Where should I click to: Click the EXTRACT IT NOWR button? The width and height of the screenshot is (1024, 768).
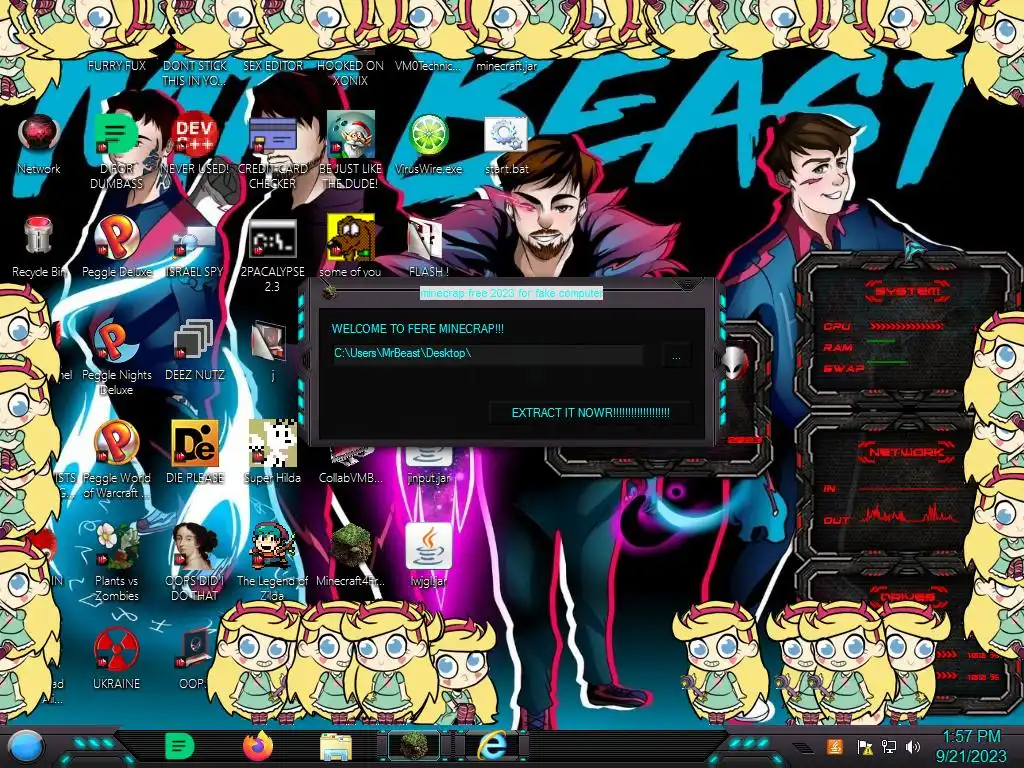click(590, 413)
